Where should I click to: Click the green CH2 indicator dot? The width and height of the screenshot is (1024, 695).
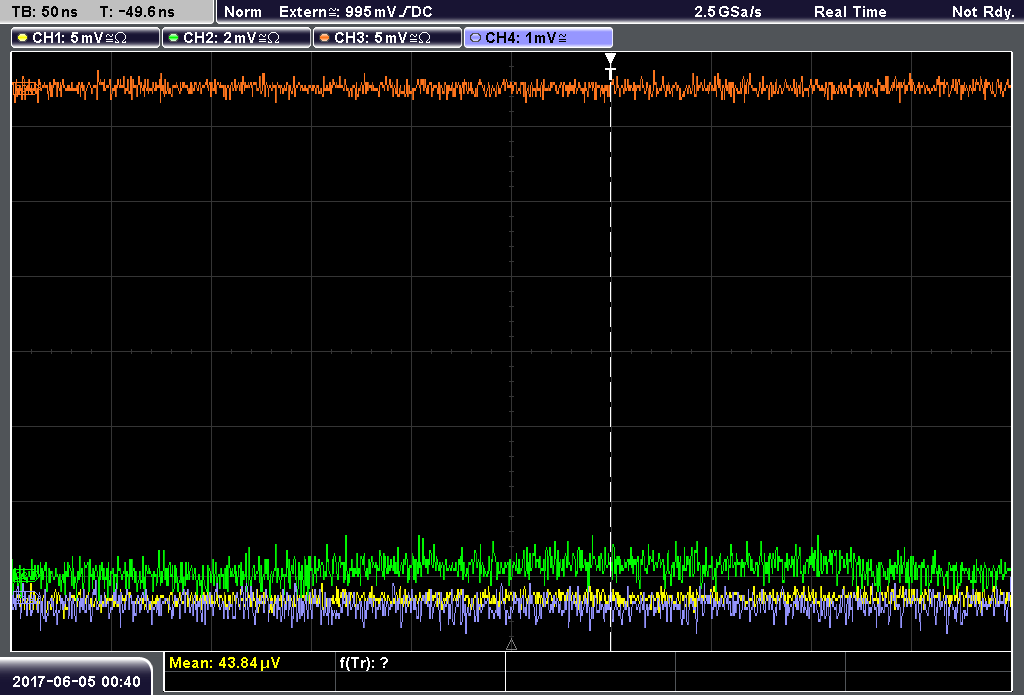[173, 38]
